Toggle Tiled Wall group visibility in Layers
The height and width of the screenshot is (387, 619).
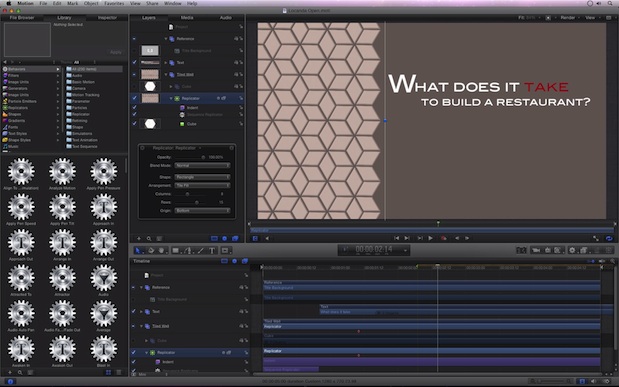pos(134,74)
